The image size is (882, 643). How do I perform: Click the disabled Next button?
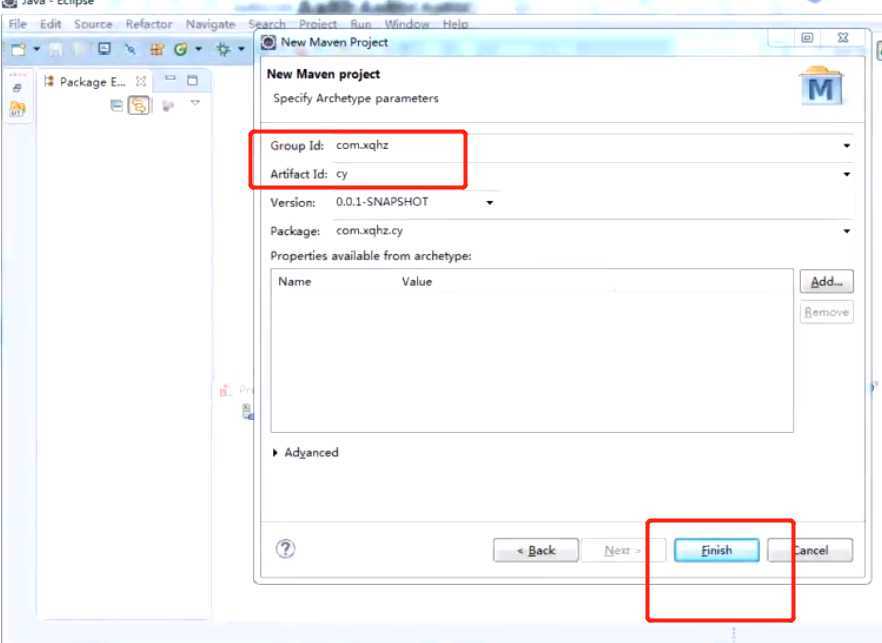coord(623,550)
